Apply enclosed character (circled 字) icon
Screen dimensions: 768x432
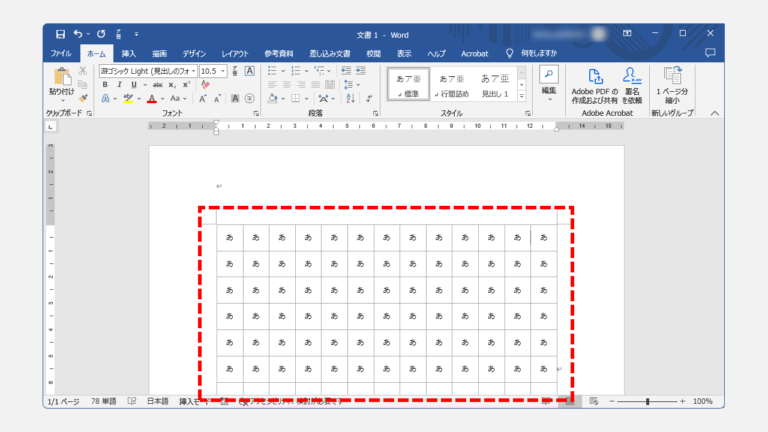coord(249,98)
